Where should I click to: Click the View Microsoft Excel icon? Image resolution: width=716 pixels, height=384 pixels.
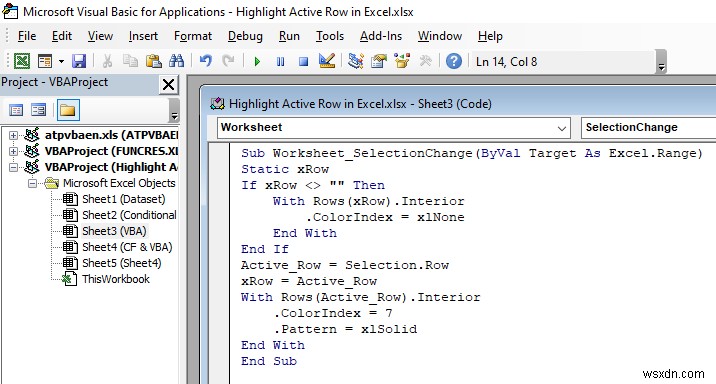[22, 61]
